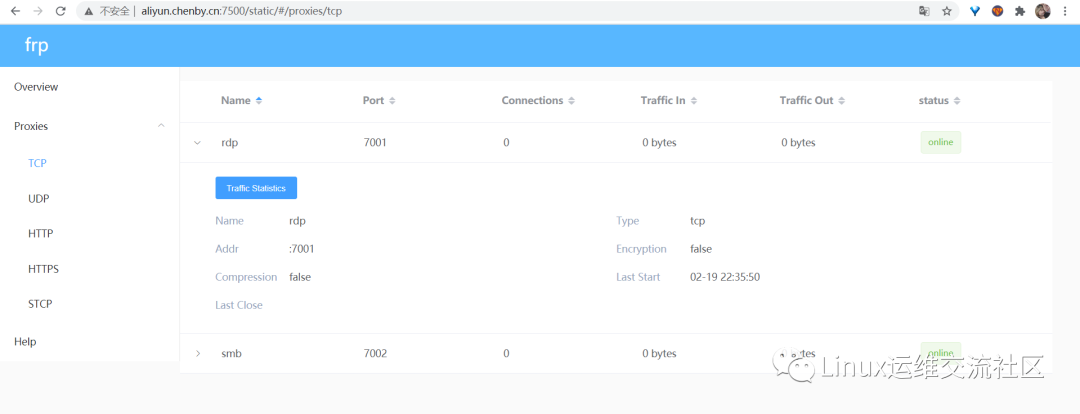1080x414 pixels.
Task: Click the rdp name cell
Action: click(x=230, y=143)
